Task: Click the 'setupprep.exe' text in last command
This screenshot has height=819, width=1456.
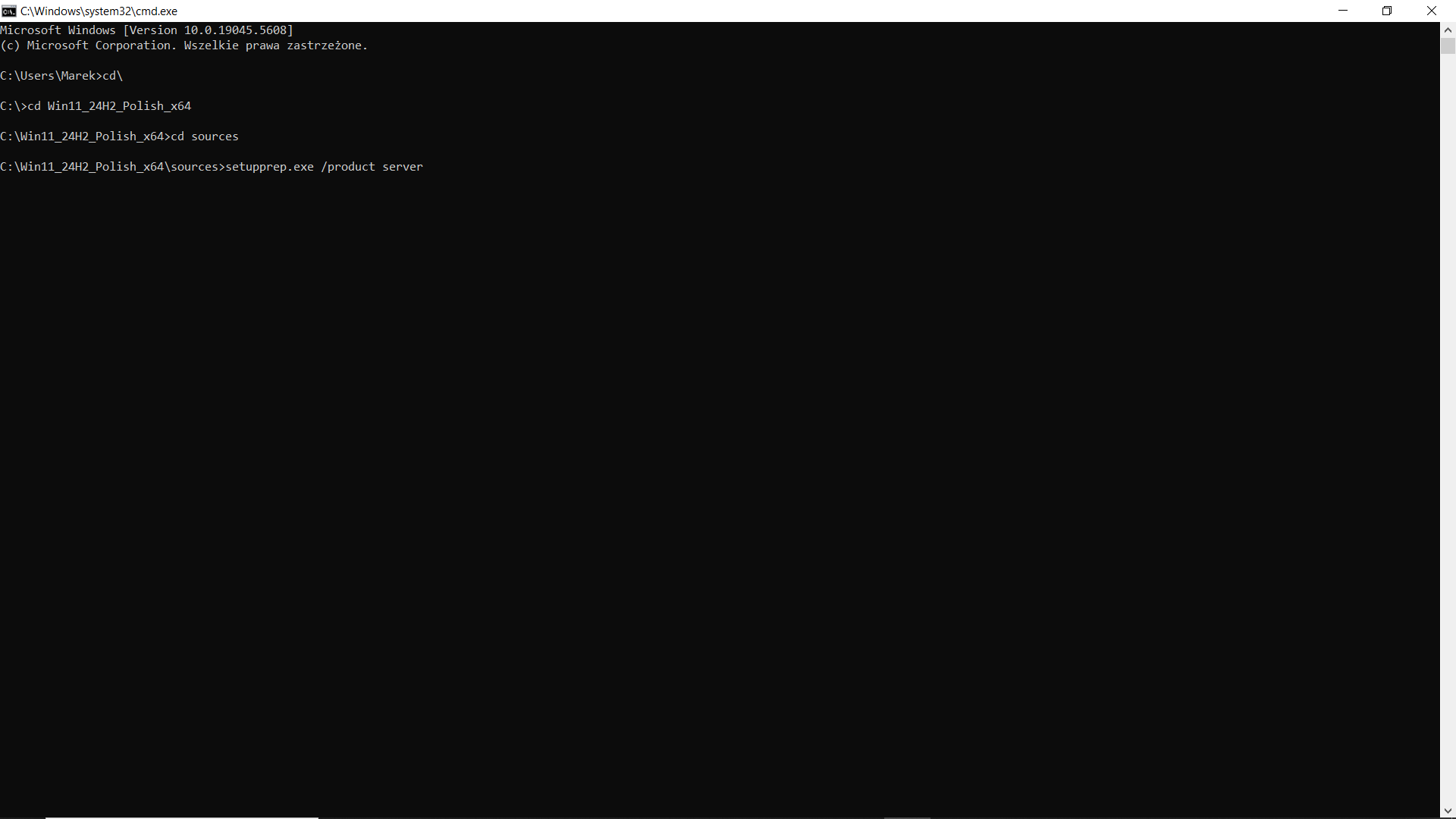Action: coord(269,167)
